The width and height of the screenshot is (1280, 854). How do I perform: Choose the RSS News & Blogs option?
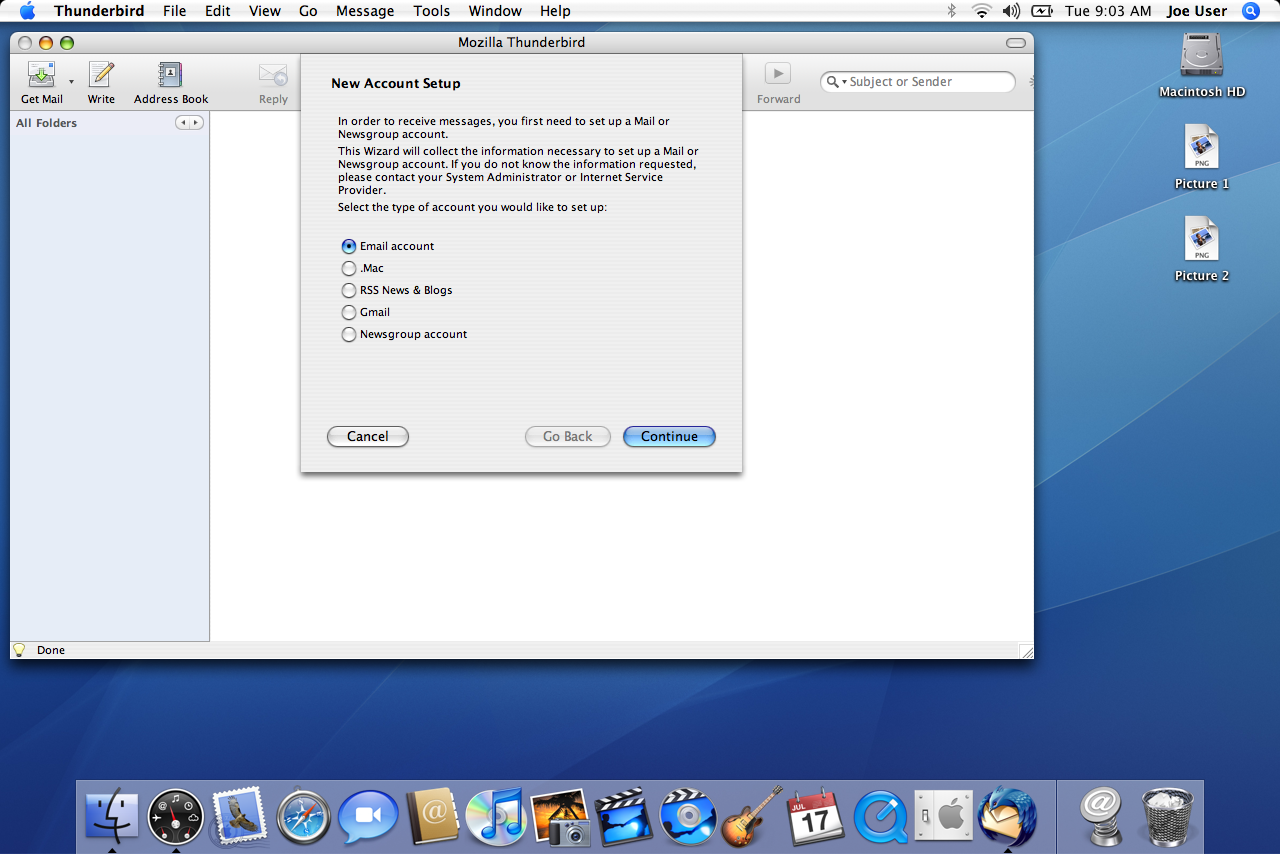coord(349,290)
